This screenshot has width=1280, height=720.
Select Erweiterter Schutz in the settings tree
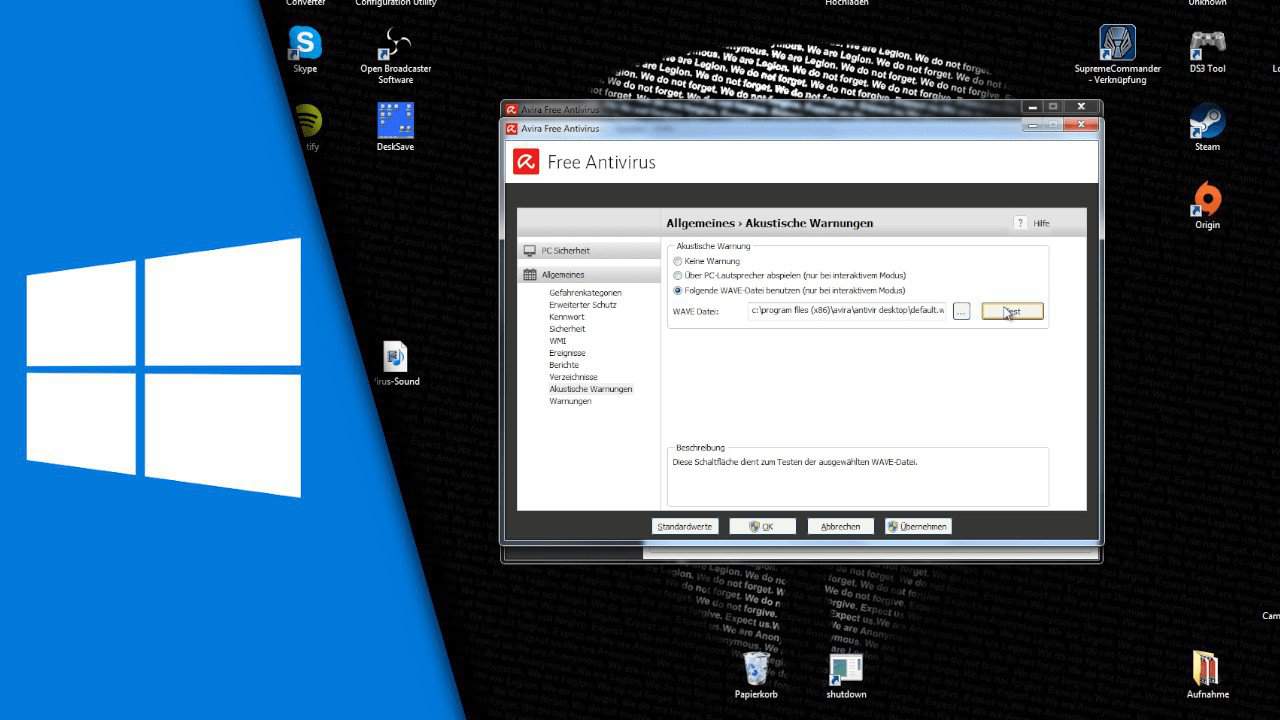[583, 305]
